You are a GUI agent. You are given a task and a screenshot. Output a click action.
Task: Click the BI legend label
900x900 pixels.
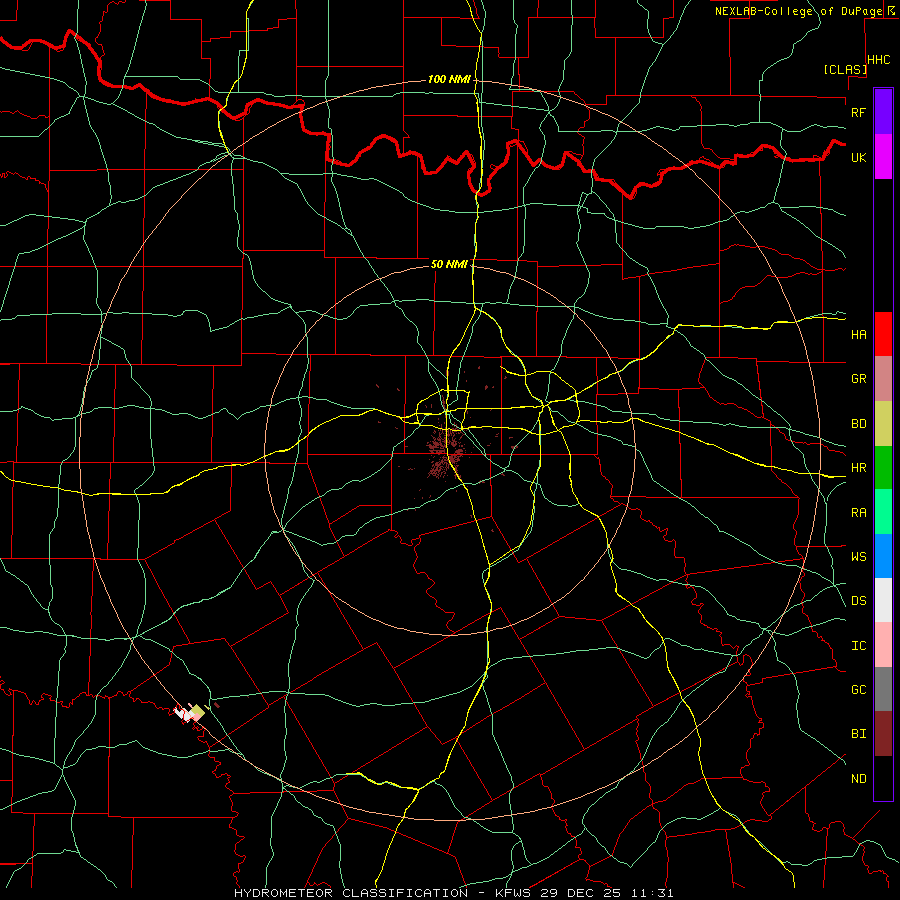tap(858, 734)
